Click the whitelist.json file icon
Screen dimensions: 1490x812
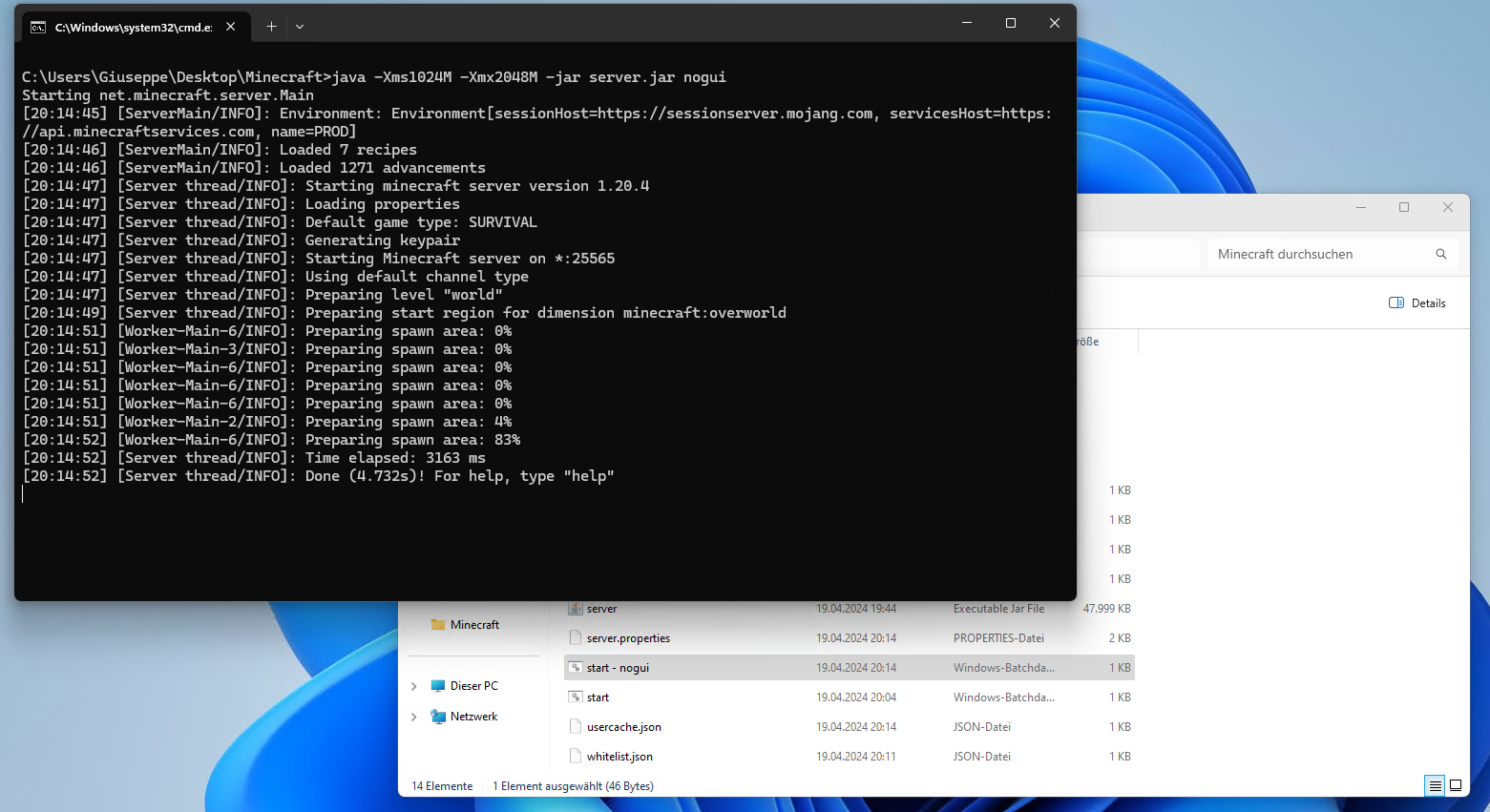click(576, 757)
